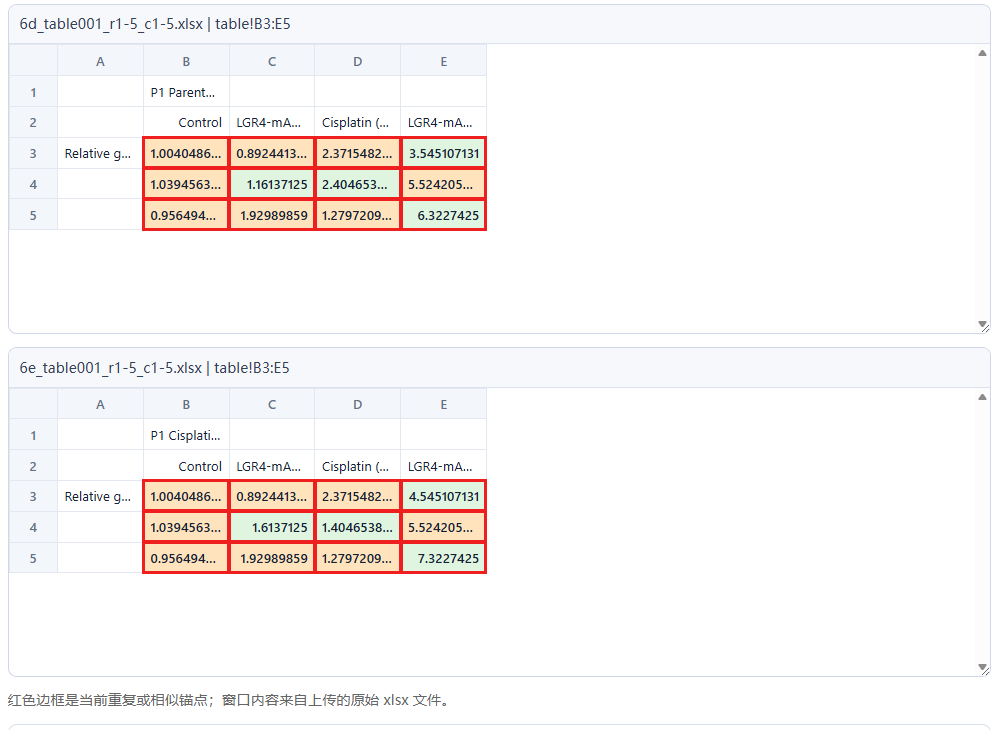Select LGR4-mA... cell in column C of 6d
The height and width of the screenshot is (730, 1003).
tap(272, 122)
